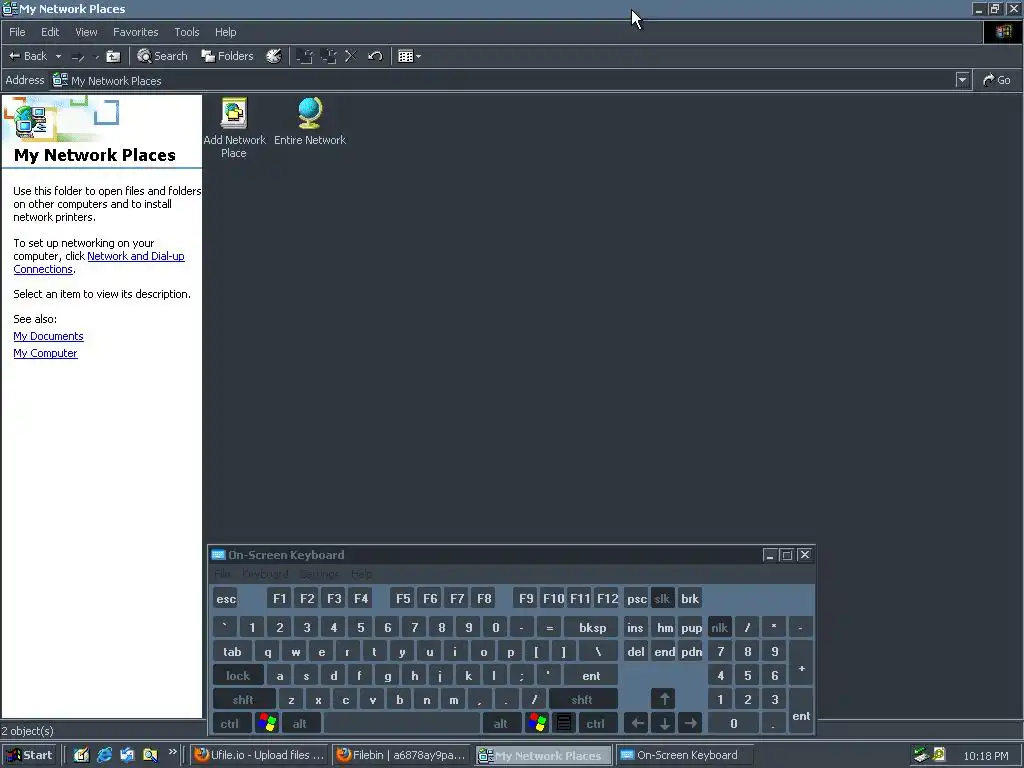Click the esc key on keyboard

226,598
